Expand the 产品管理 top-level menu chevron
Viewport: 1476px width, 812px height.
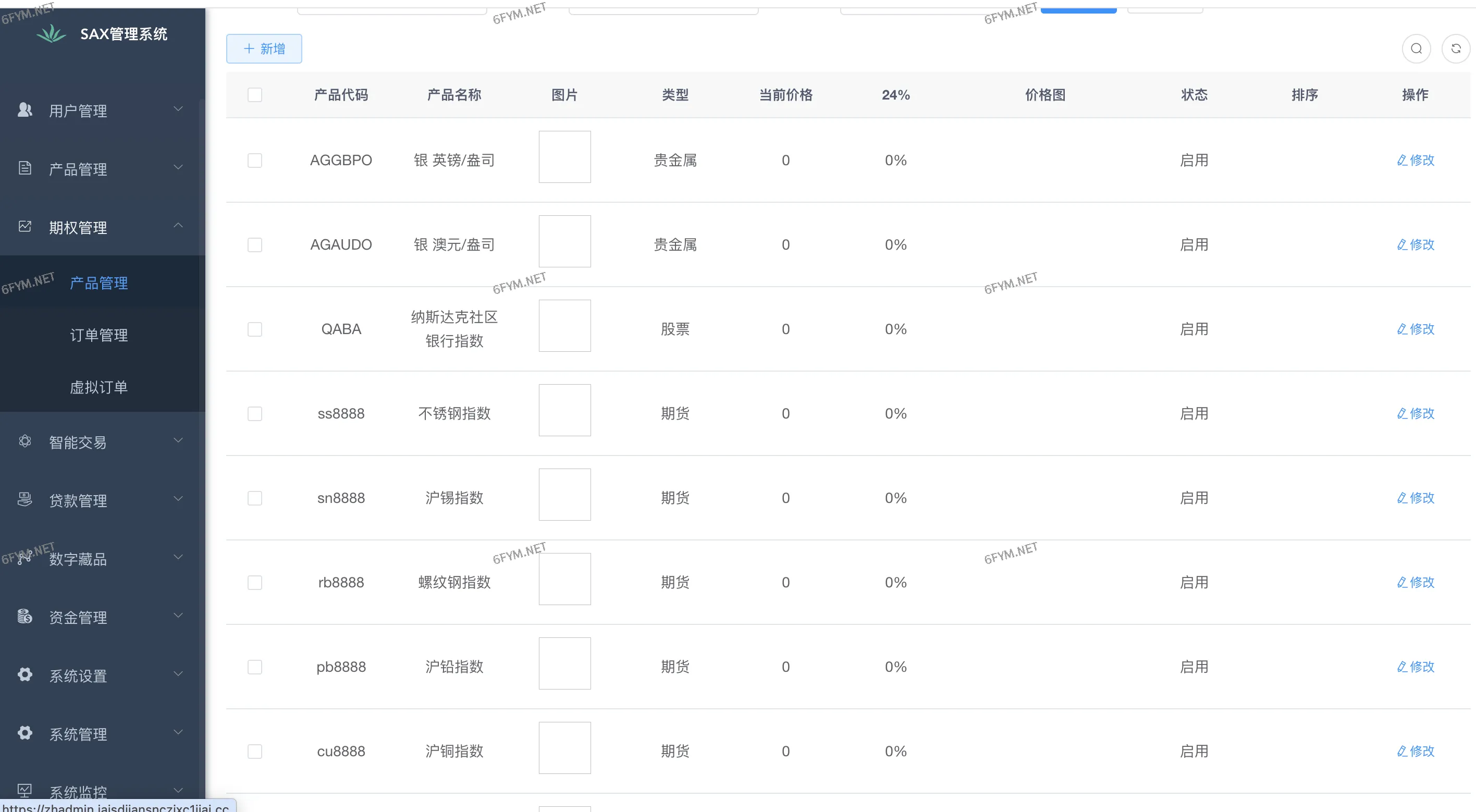coord(178,167)
